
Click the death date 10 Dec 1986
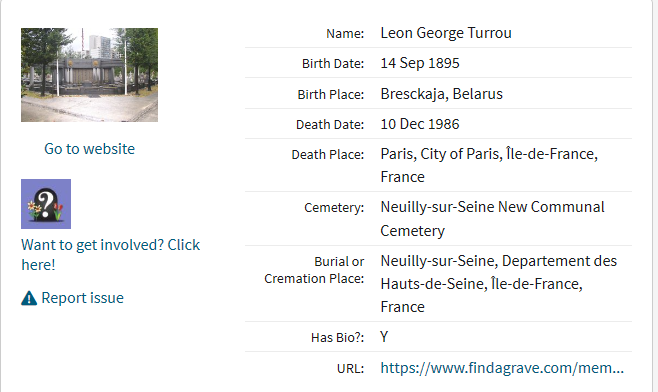pyautogui.click(x=420, y=124)
